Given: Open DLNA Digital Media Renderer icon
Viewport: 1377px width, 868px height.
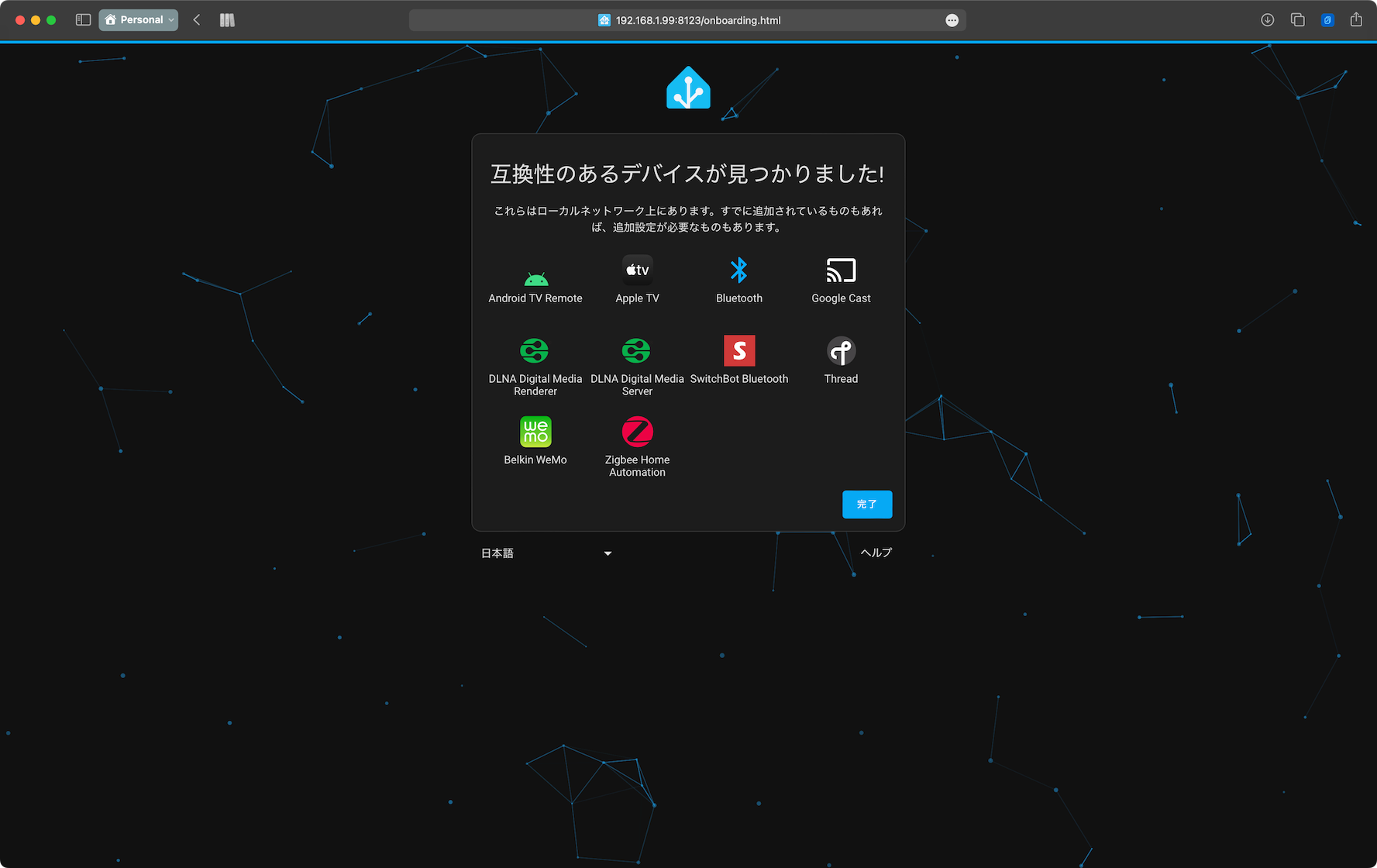Looking at the screenshot, I should 535,351.
